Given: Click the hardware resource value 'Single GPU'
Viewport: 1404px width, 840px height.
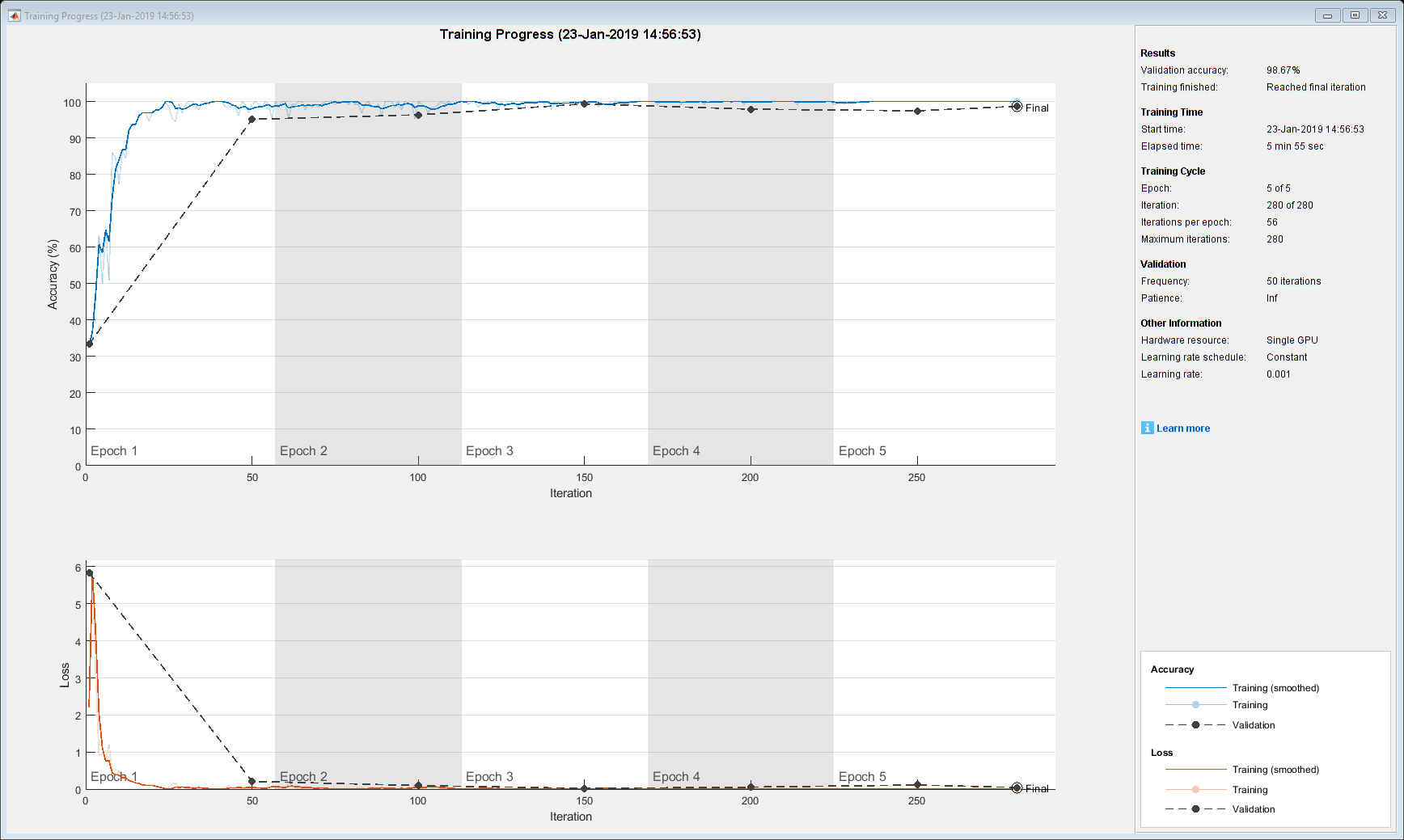Looking at the screenshot, I should point(1292,340).
